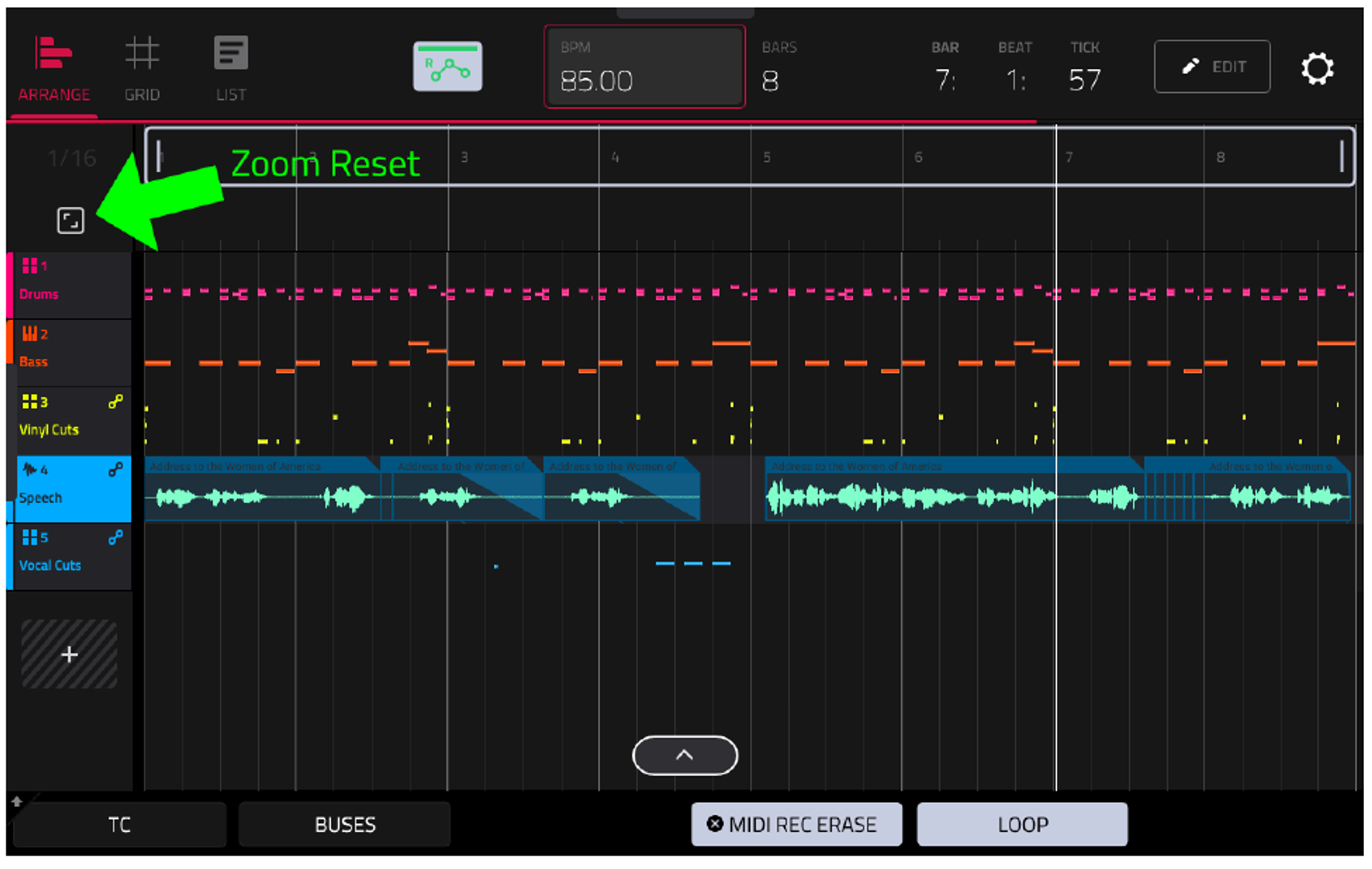Click the small up arrow above TC
The width and height of the screenshot is (1372, 869).
tap(17, 801)
